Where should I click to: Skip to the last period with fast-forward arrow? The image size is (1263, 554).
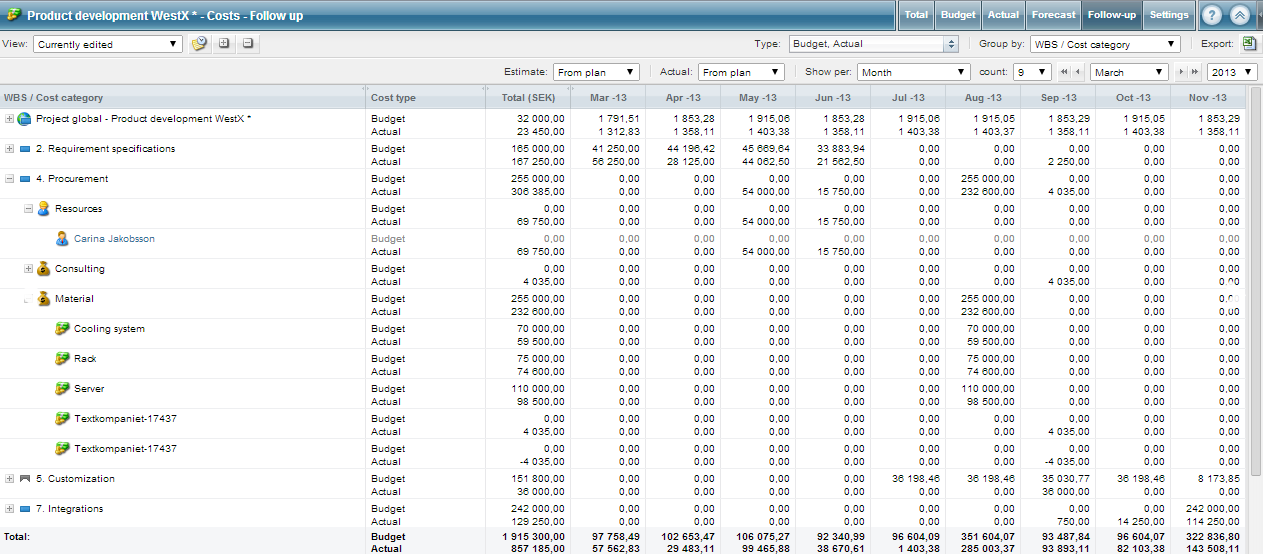[x=1193, y=72]
